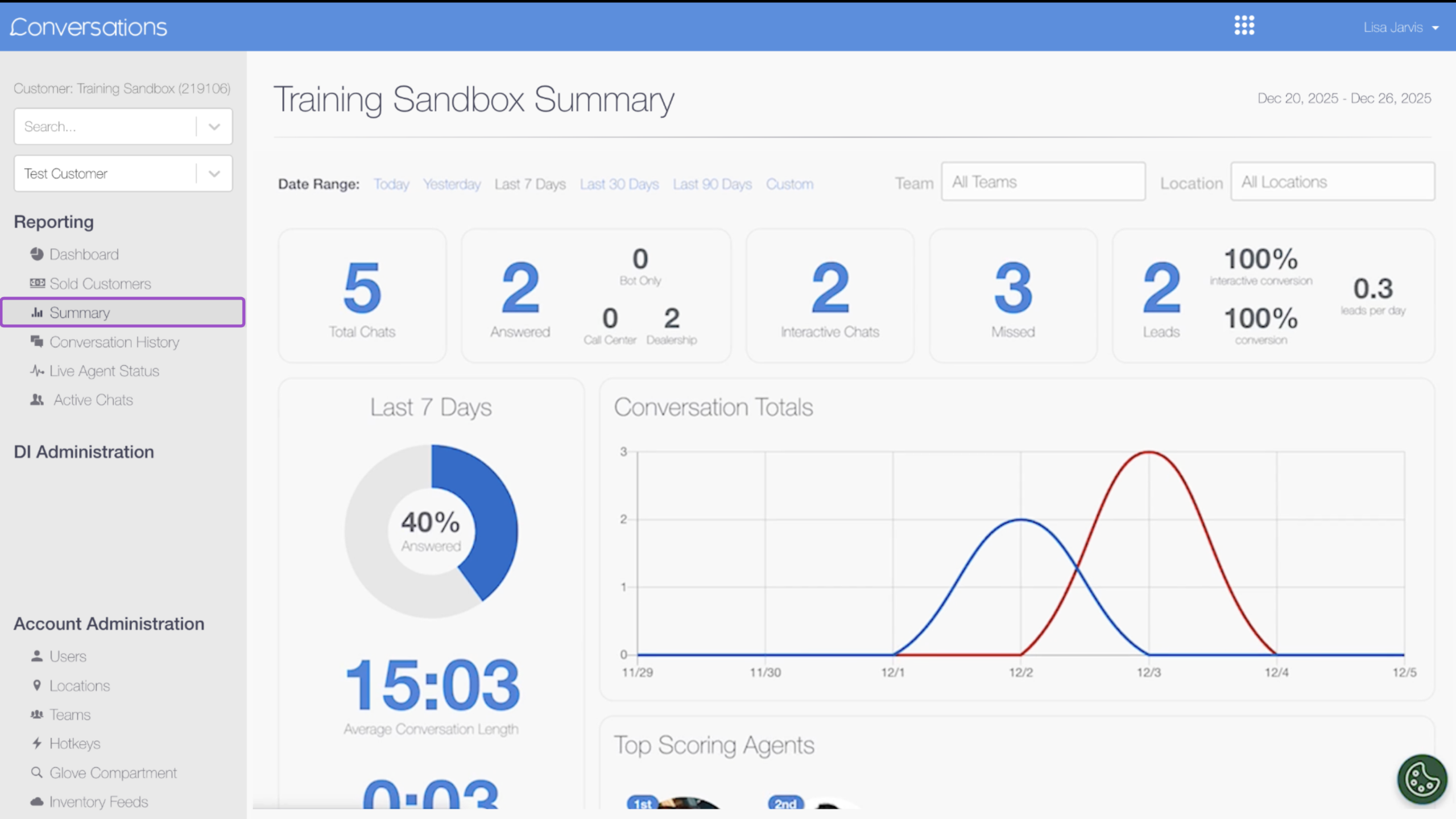
Task: Select the Today date range
Action: pyautogui.click(x=391, y=184)
